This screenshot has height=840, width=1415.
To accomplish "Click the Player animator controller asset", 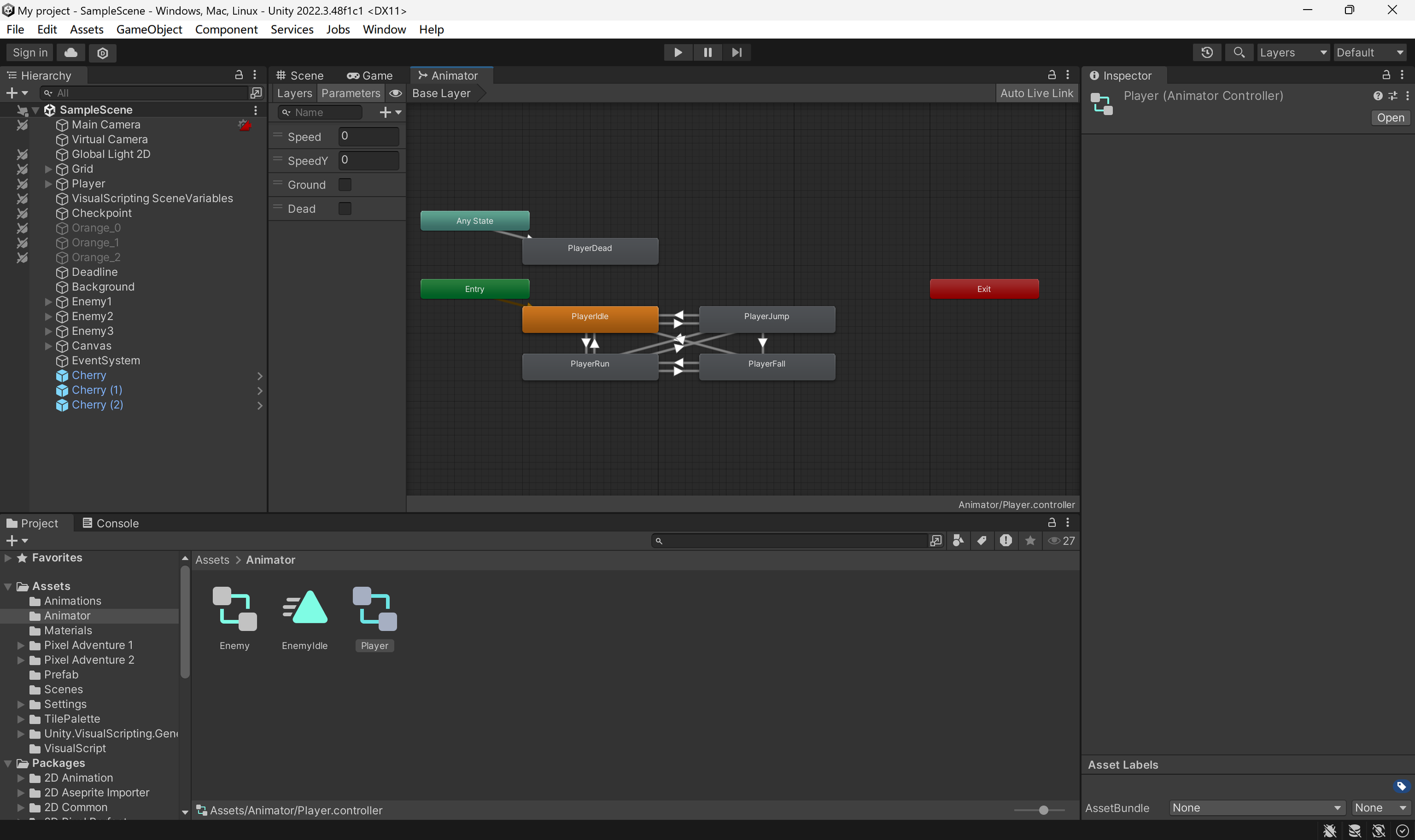I will coord(374,610).
